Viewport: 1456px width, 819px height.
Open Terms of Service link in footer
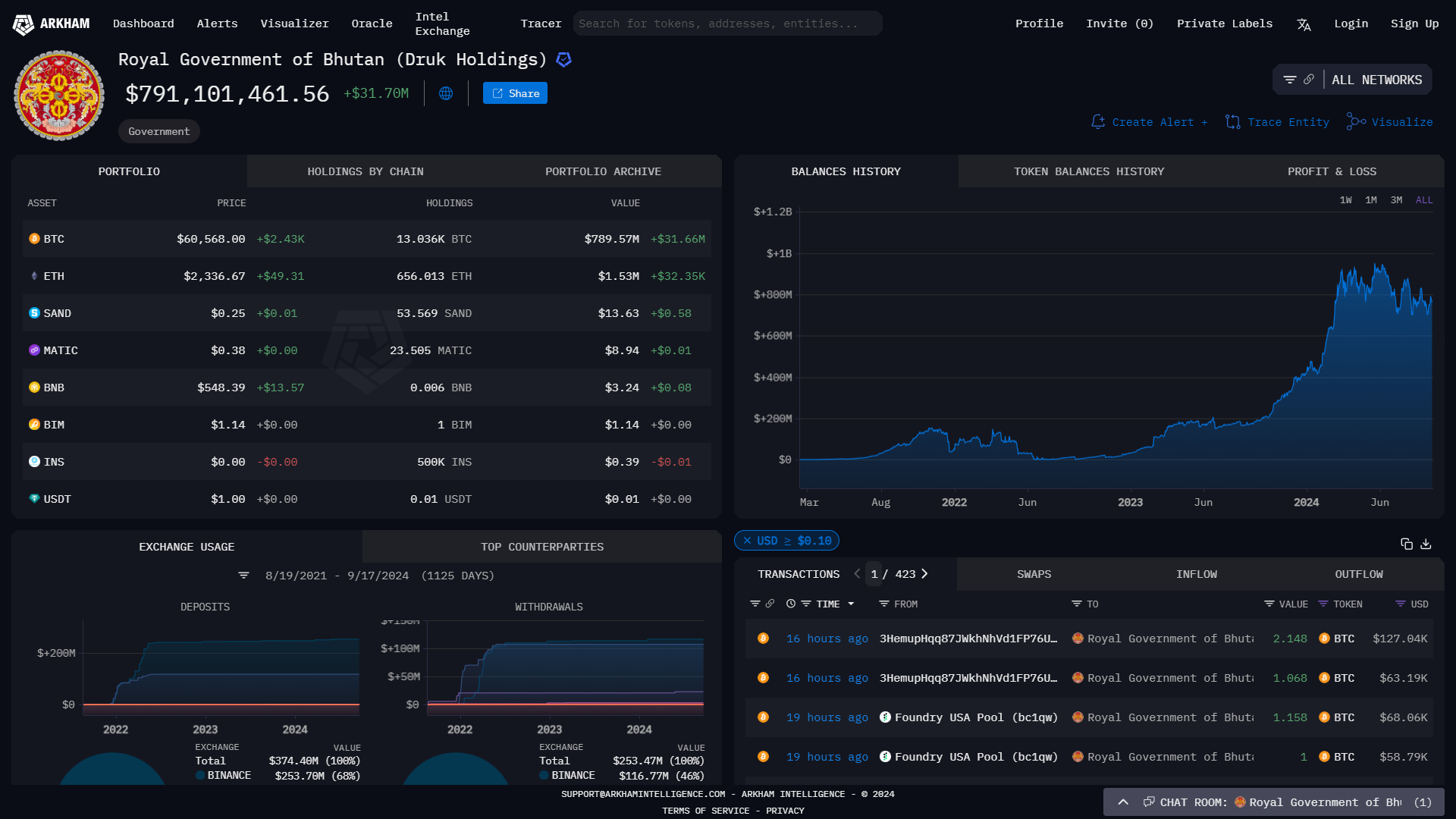pyautogui.click(x=705, y=811)
